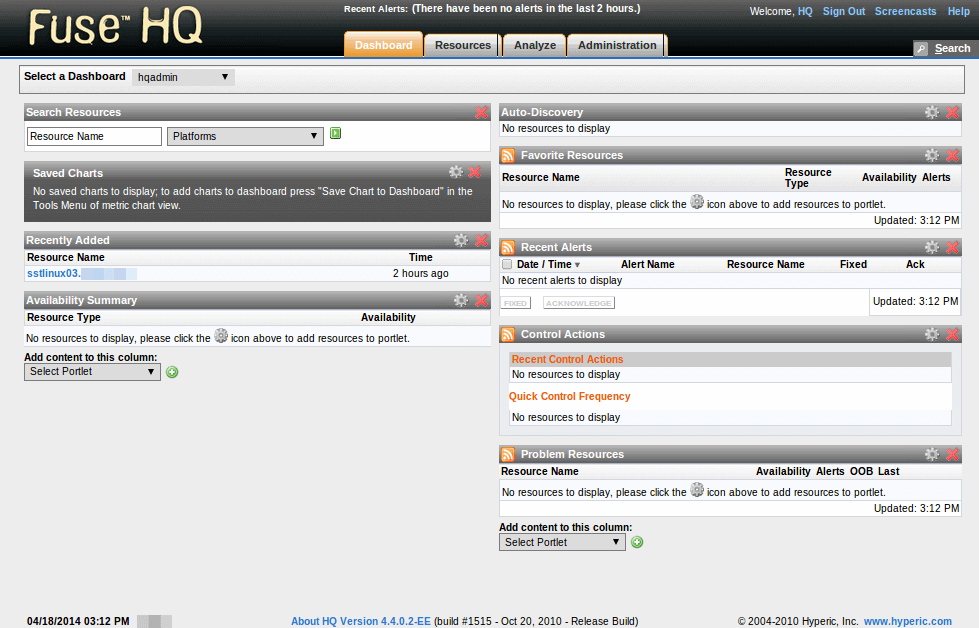Open Recent Alerts RSS feed
979x628 pixels.
[508, 247]
